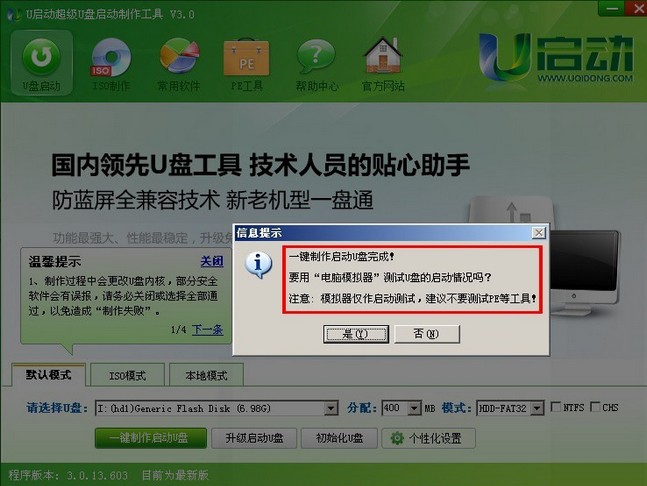The image size is (647, 486).
Task: Expand the 模式 HDD-FAT32 dropdown
Action: 536,408
